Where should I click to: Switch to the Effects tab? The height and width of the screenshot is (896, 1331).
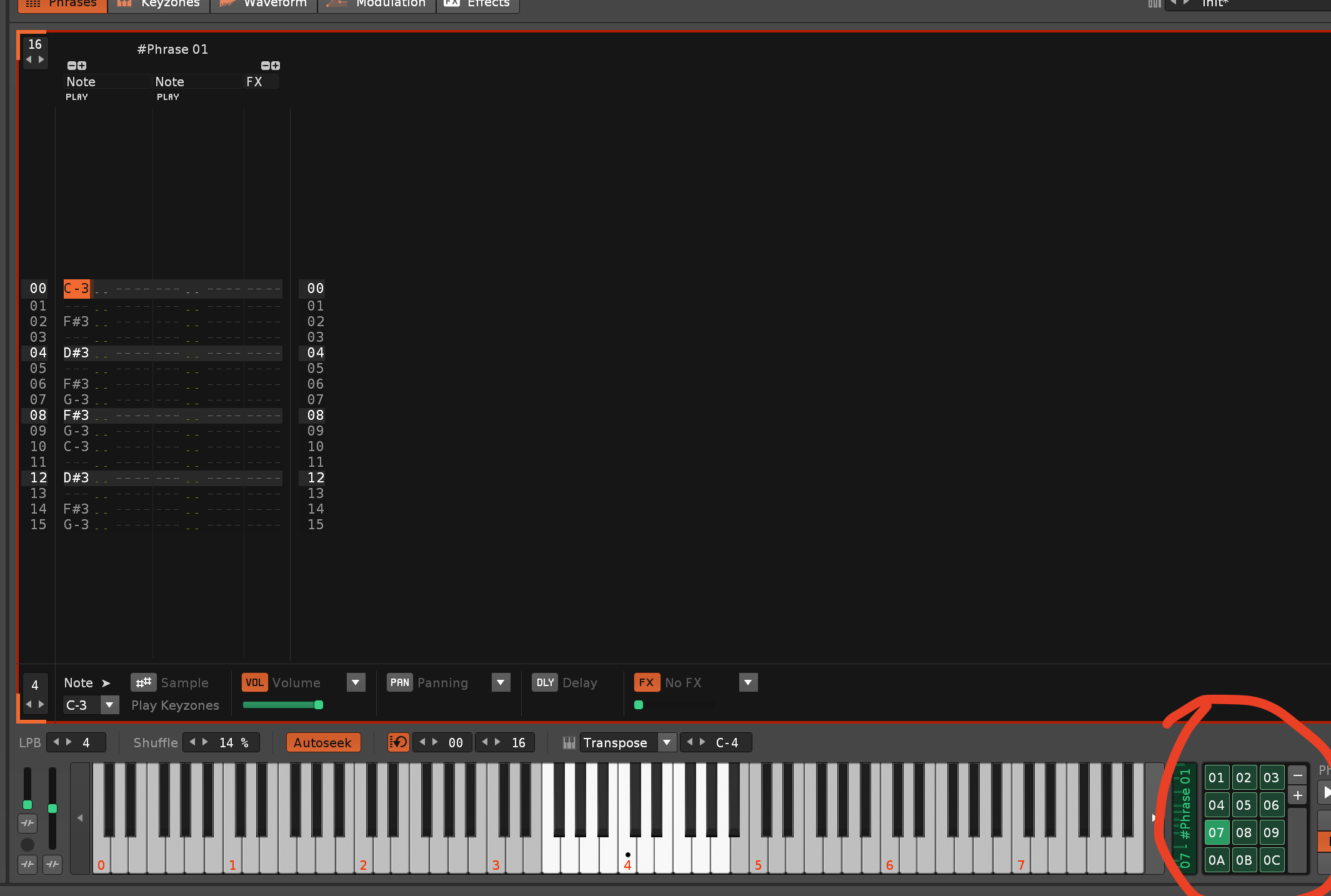[x=477, y=4]
